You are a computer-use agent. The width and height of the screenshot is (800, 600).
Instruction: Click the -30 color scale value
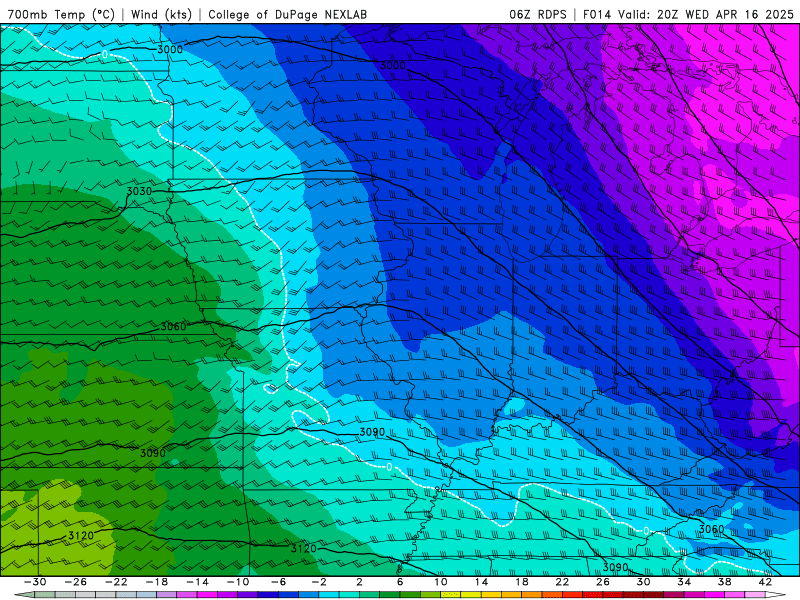(35, 582)
